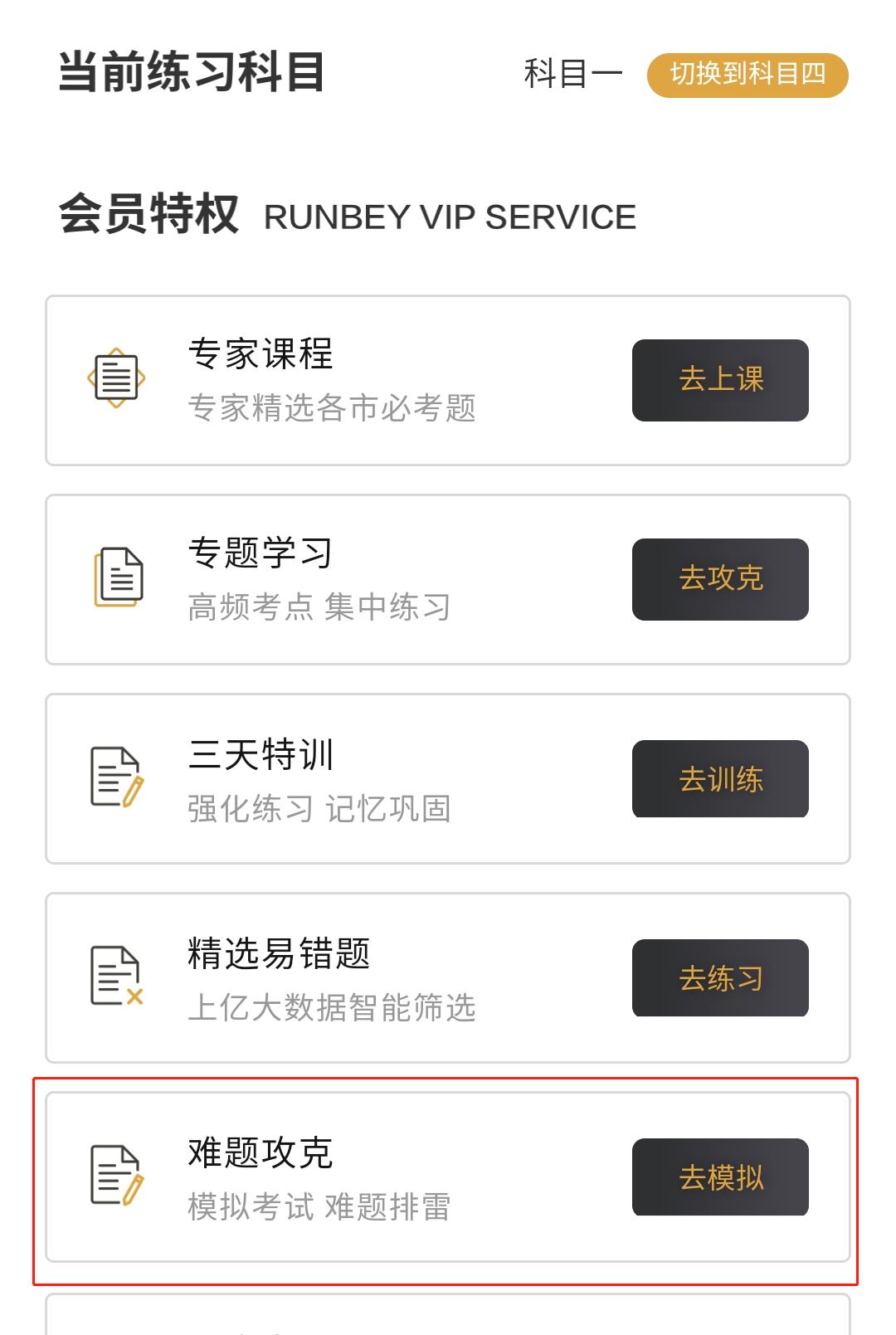Click the 上亿大数据智能筛选 subtitle
This screenshot has height=1335, width=896.
tap(332, 1007)
